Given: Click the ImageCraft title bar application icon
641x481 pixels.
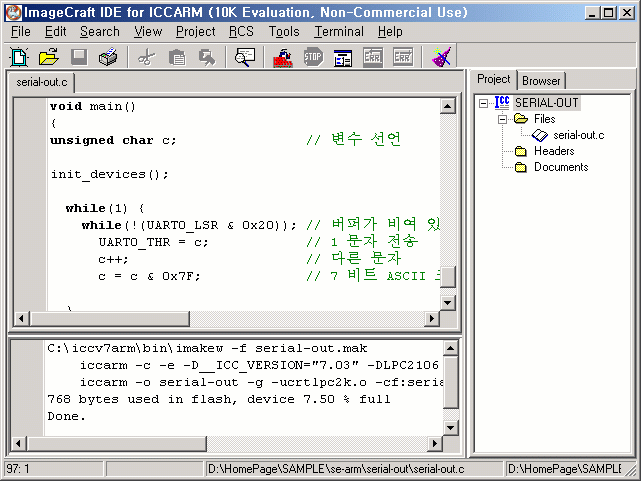Looking at the screenshot, I should pyautogui.click(x=13, y=12).
